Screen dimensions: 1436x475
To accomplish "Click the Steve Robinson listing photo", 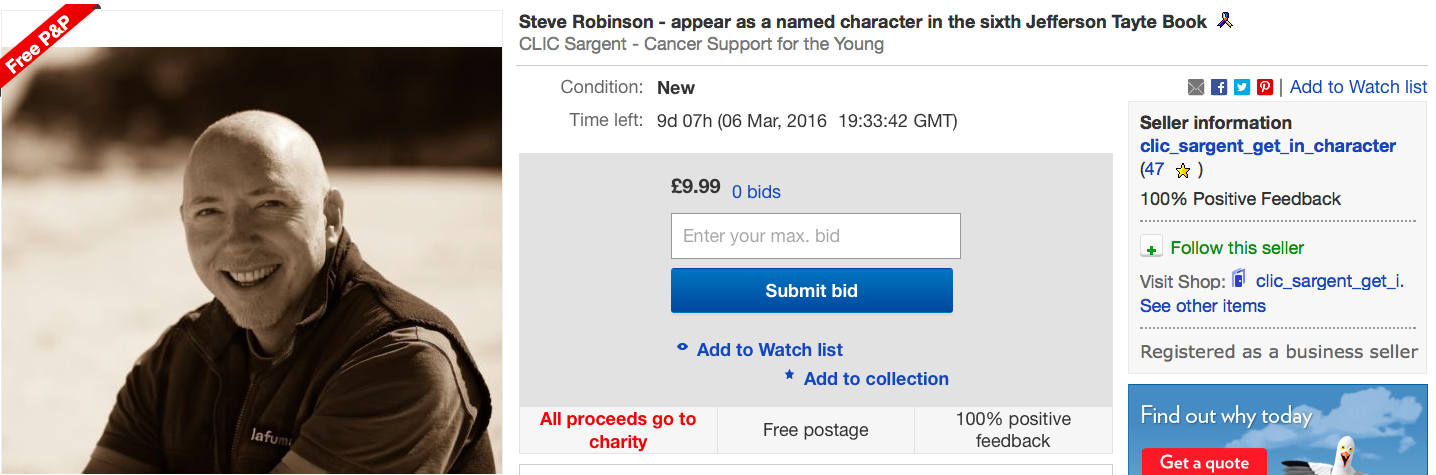I will tap(251, 260).
